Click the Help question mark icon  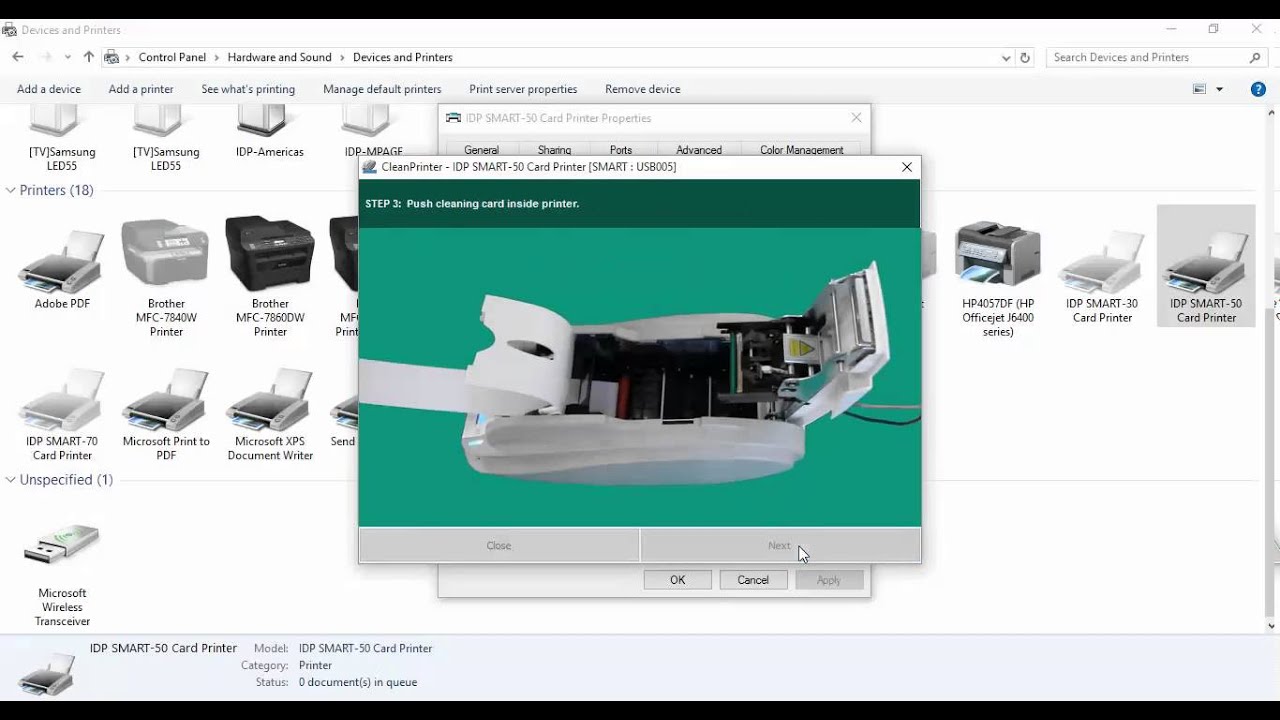(x=1258, y=89)
